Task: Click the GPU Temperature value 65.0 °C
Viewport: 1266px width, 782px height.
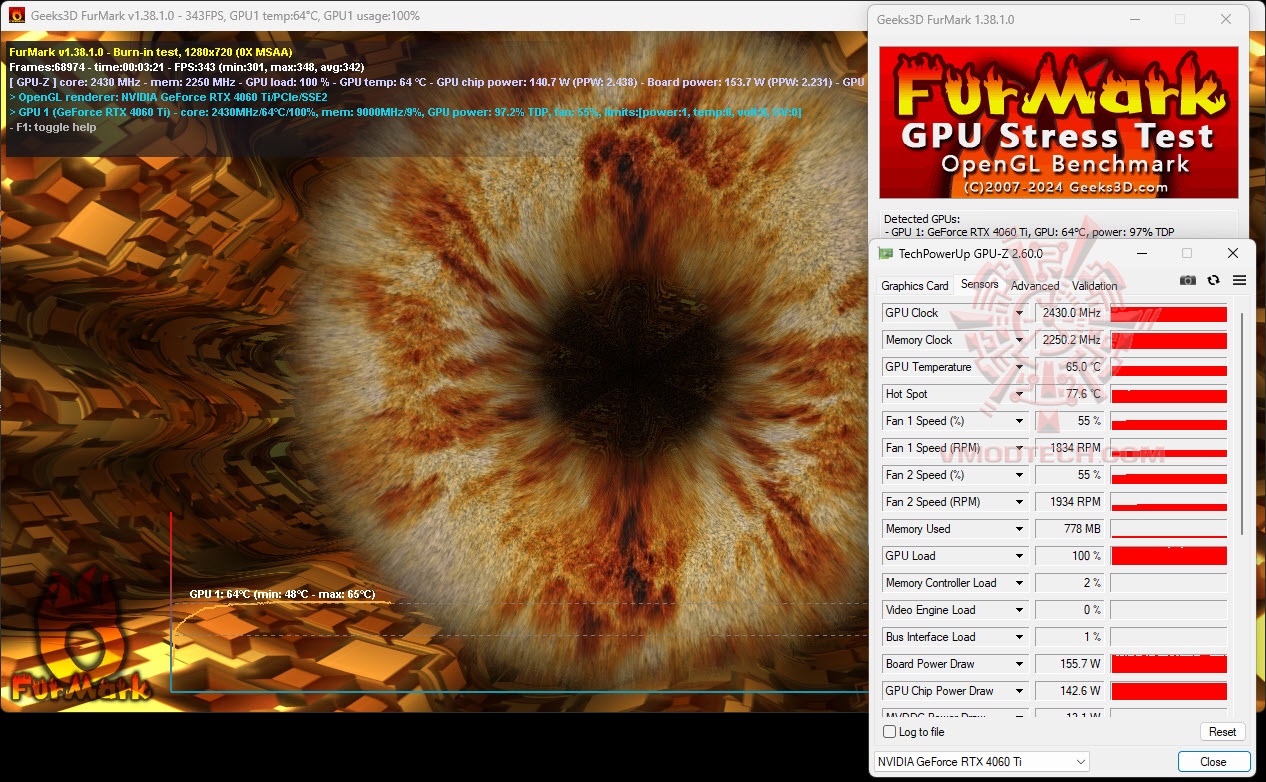Action: (1070, 367)
